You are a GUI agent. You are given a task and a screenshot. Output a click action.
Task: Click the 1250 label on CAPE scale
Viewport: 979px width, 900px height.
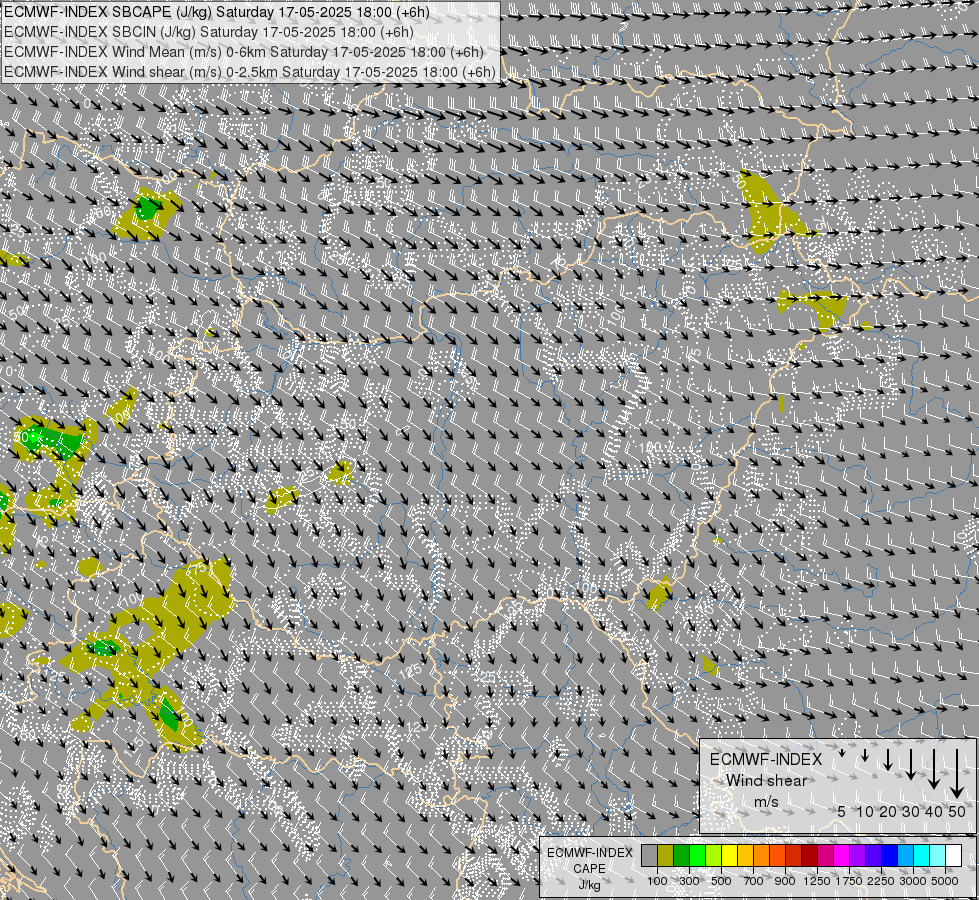pos(817,881)
